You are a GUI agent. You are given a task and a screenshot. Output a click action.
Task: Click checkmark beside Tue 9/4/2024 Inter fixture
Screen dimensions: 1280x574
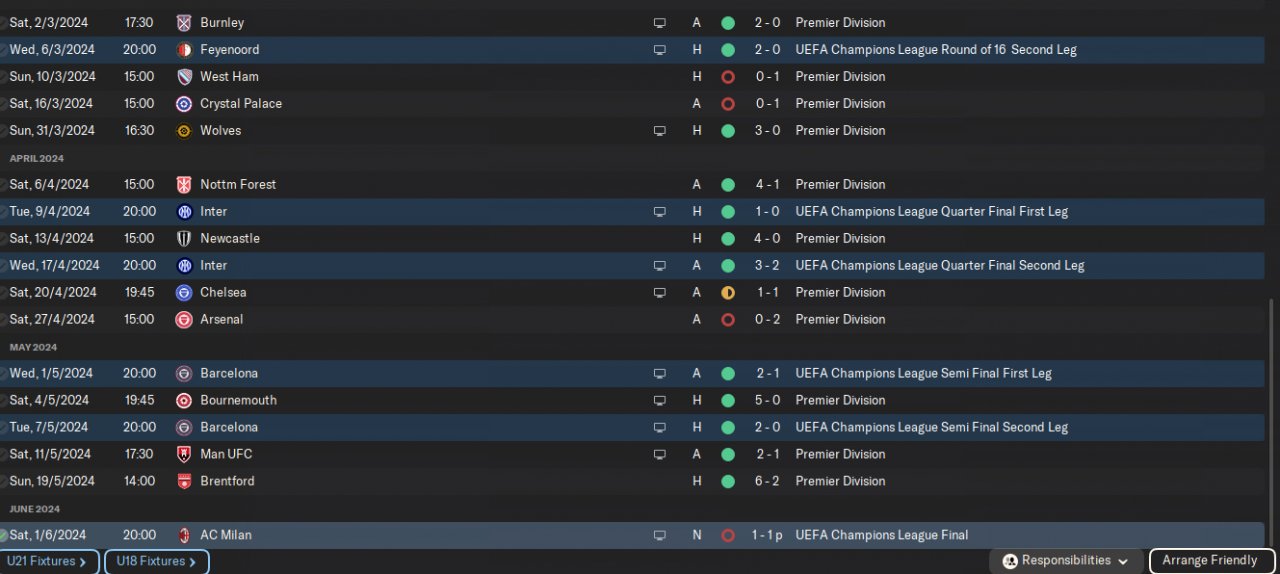[x=4, y=212]
